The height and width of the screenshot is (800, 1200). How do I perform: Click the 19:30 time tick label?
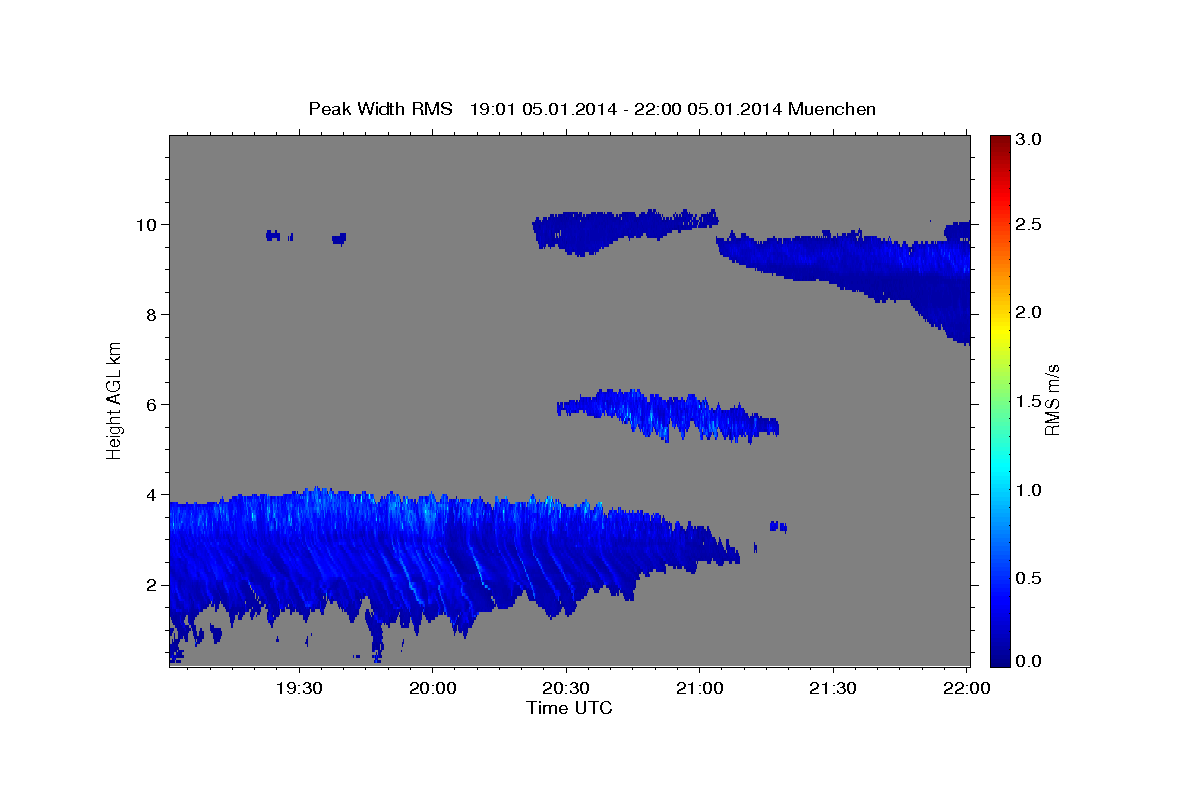point(299,688)
